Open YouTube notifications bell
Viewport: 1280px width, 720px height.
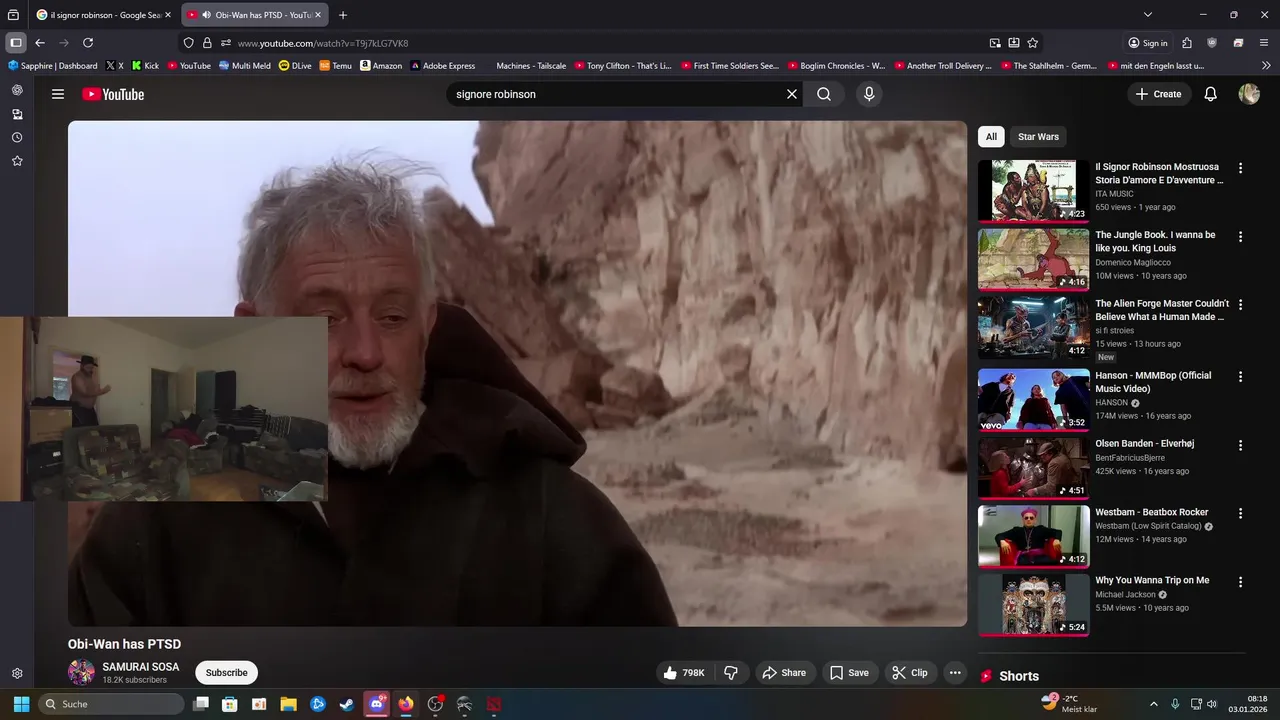tap(1210, 94)
